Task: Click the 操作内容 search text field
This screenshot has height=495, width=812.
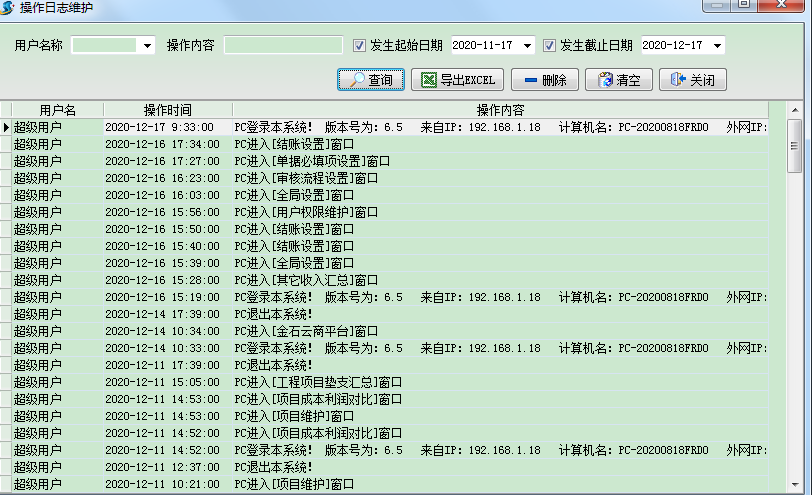Action: 284,45
